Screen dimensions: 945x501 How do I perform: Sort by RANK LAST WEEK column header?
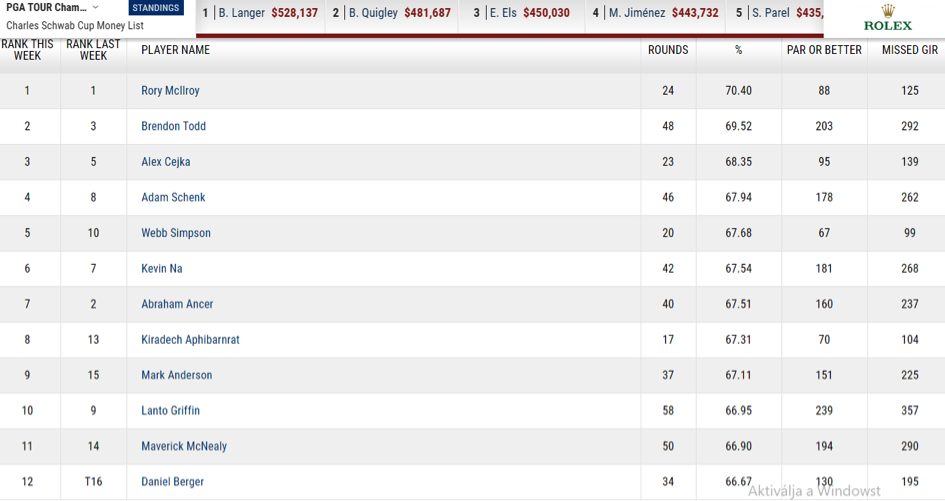93,50
